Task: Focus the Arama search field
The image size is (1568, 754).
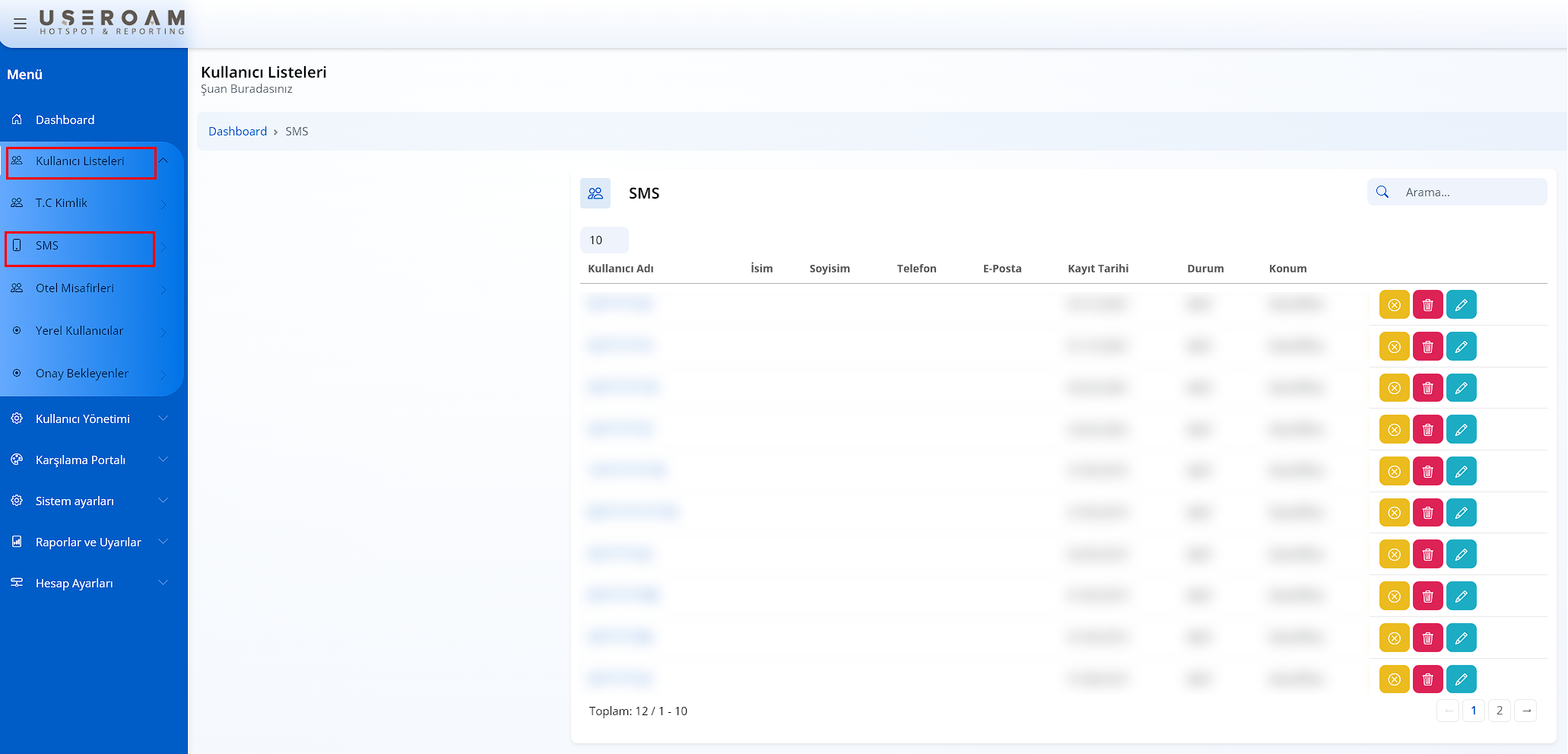Action: point(1468,192)
